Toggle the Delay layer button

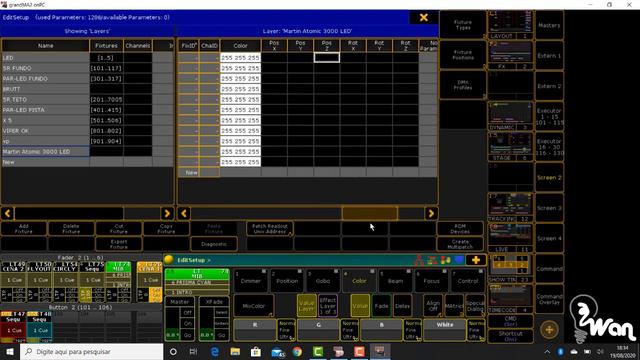[402, 306]
